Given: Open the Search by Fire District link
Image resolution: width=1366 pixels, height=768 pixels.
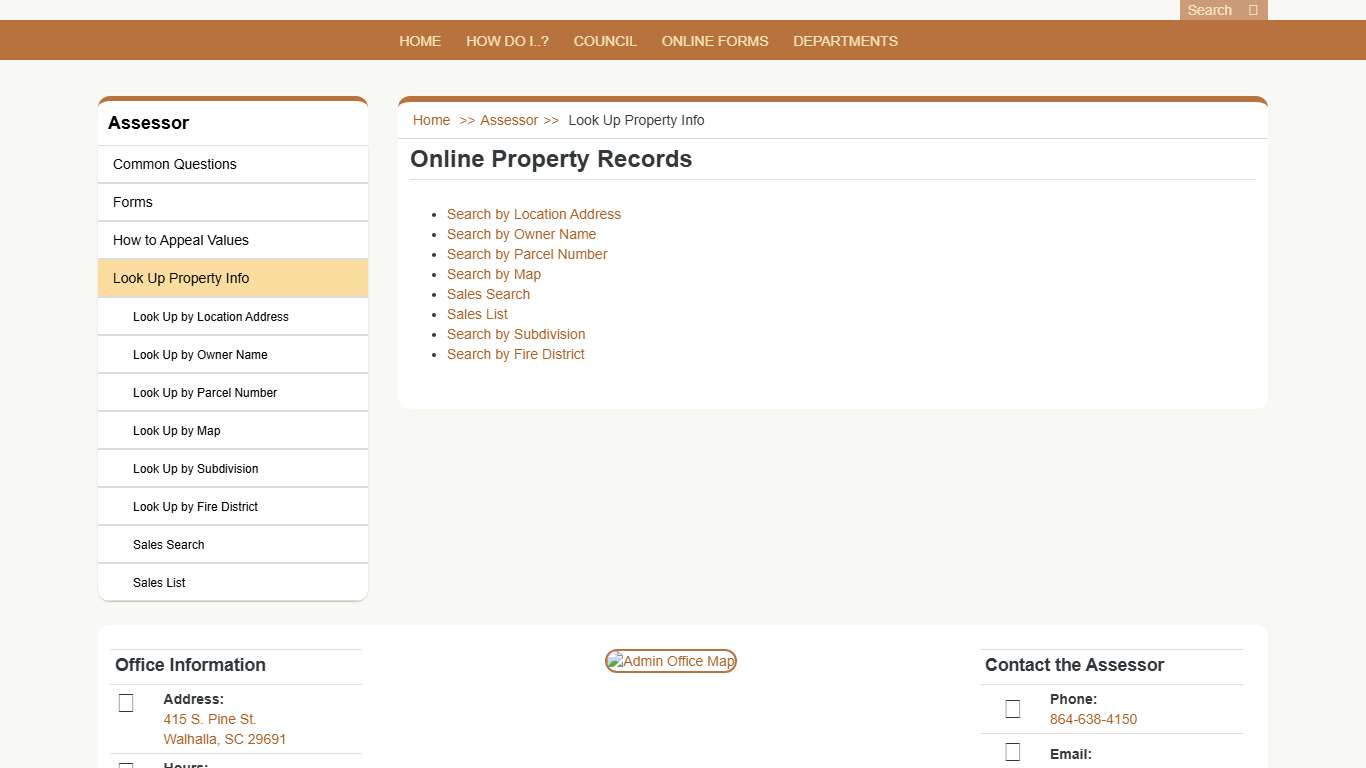Looking at the screenshot, I should point(515,354).
